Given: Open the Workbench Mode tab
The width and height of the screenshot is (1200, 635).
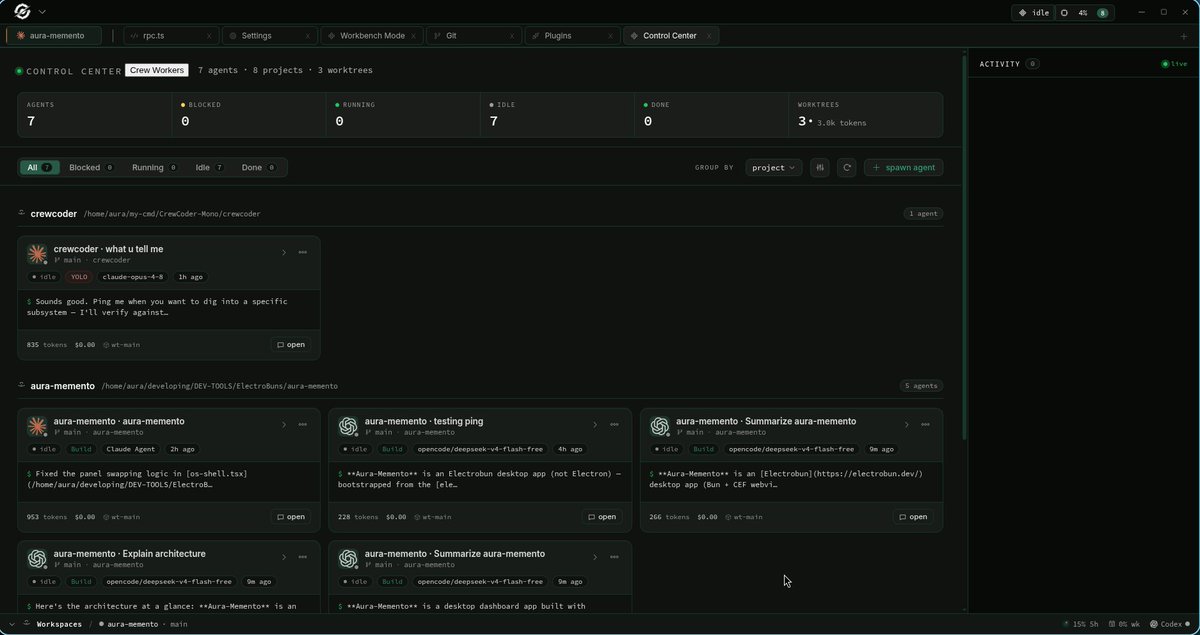Looking at the screenshot, I should [x=372, y=35].
